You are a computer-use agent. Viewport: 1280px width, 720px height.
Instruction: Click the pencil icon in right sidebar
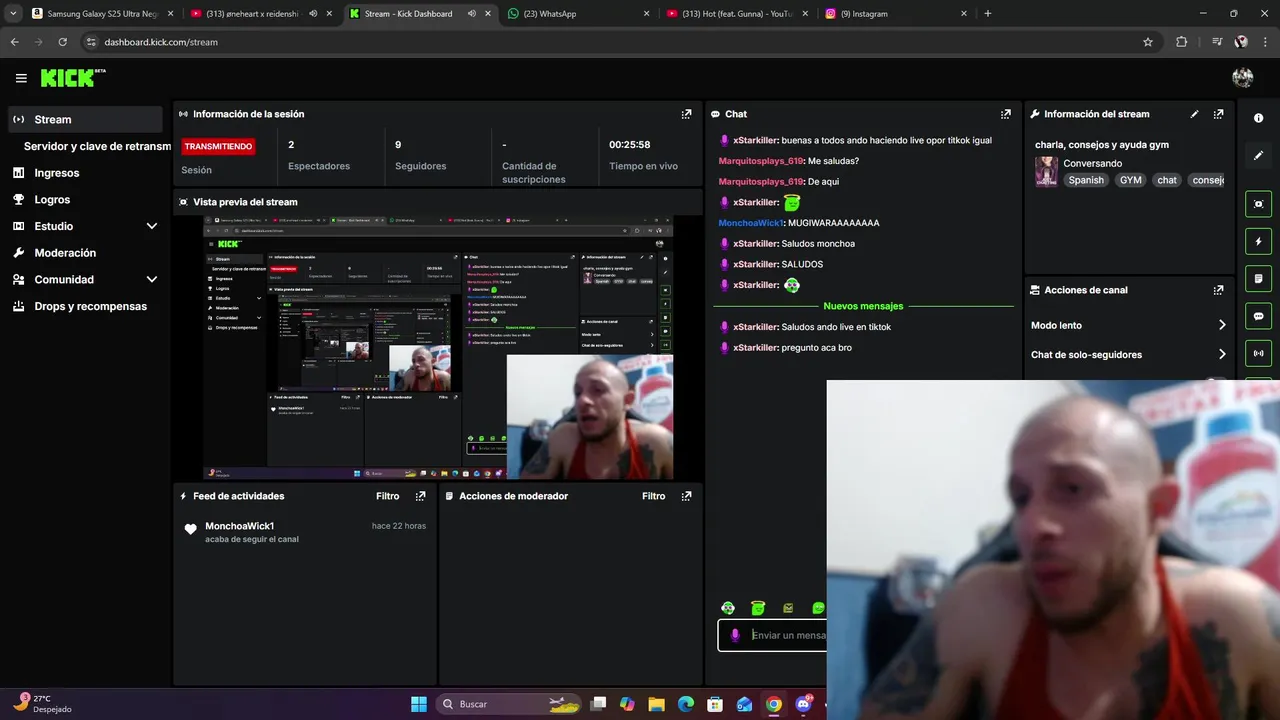click(1258, 155)
